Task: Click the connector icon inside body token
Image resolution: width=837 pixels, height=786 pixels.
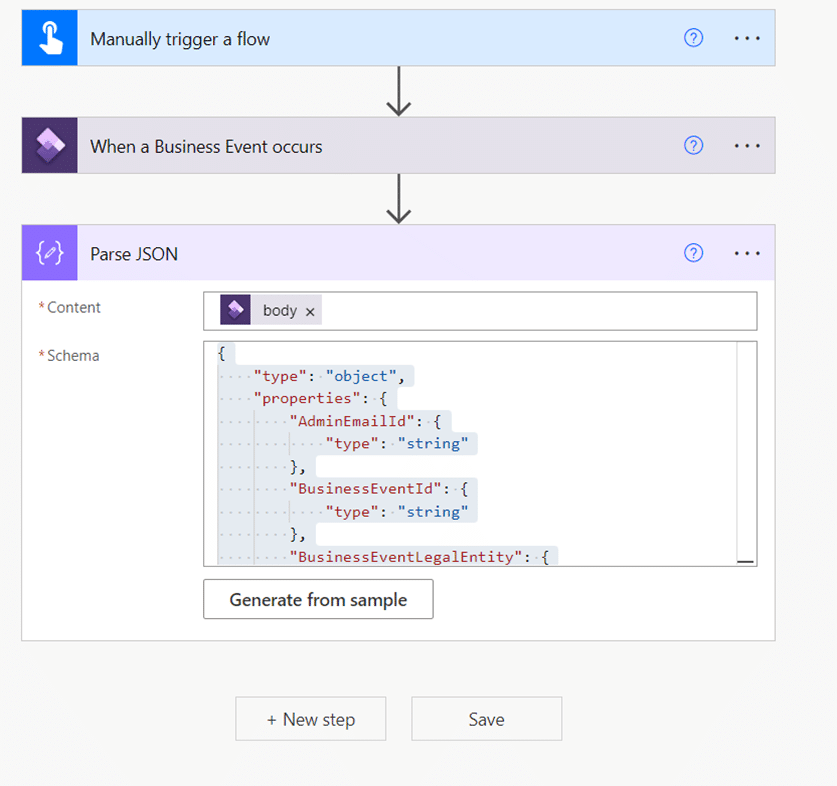Action: 235,310
